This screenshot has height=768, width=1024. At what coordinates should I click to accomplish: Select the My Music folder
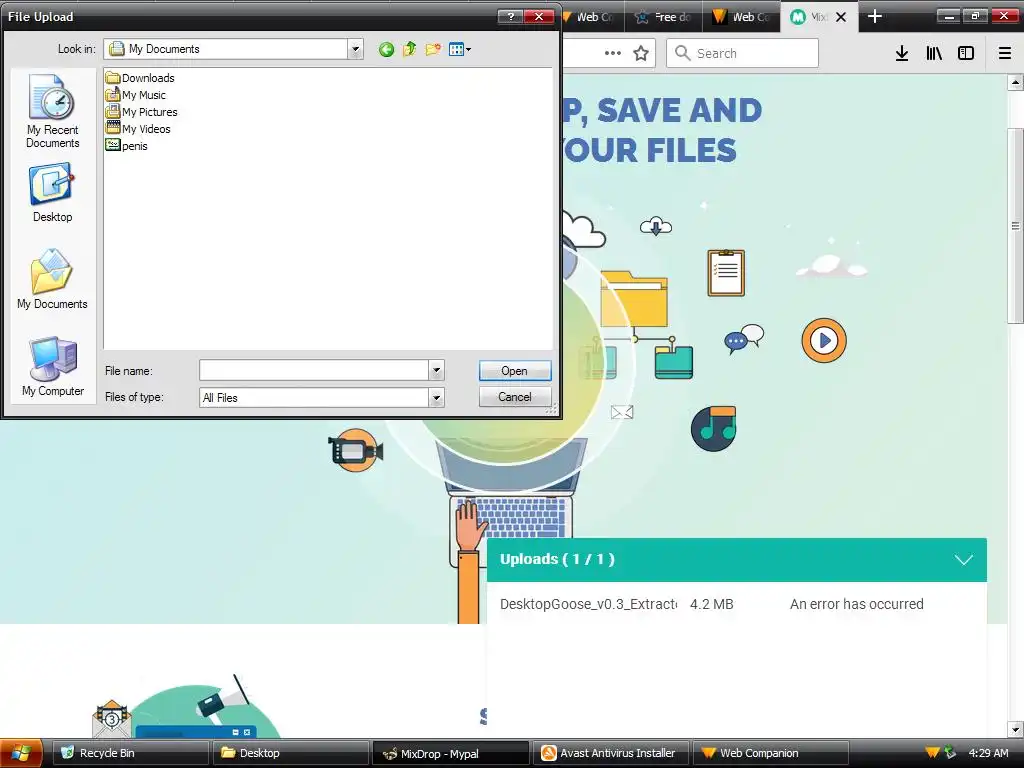(136, 95)
